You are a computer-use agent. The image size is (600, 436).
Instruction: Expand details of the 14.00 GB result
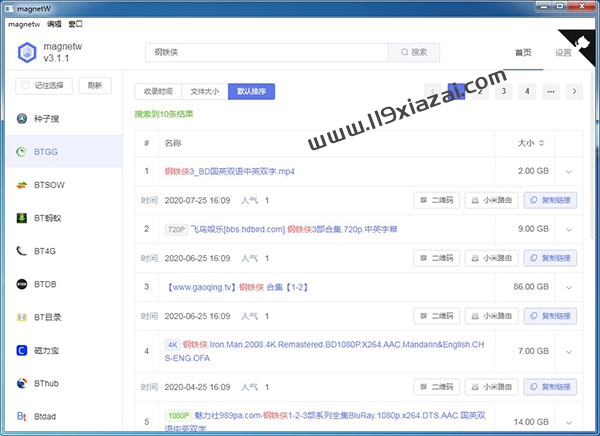click(569, 422)
